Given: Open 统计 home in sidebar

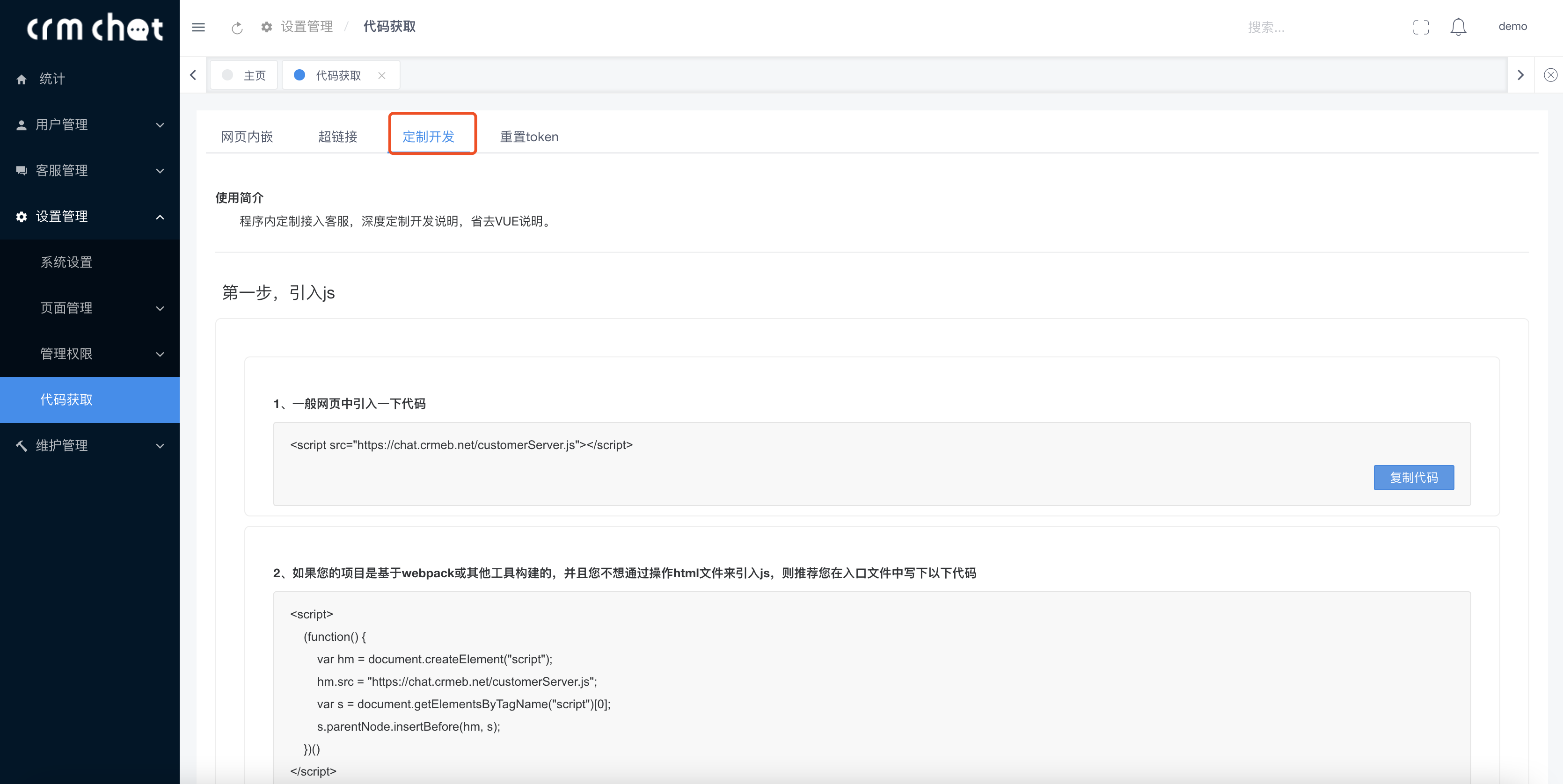Looking at the screenshot, I should coord(52,79).
